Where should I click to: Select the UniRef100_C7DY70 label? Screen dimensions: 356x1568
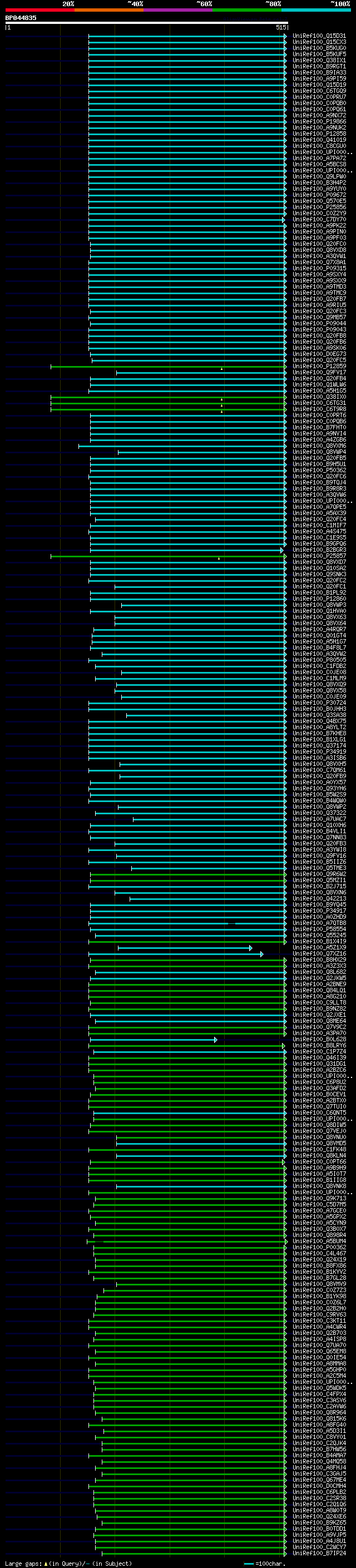pyautogui.click(x=319, y=220)
